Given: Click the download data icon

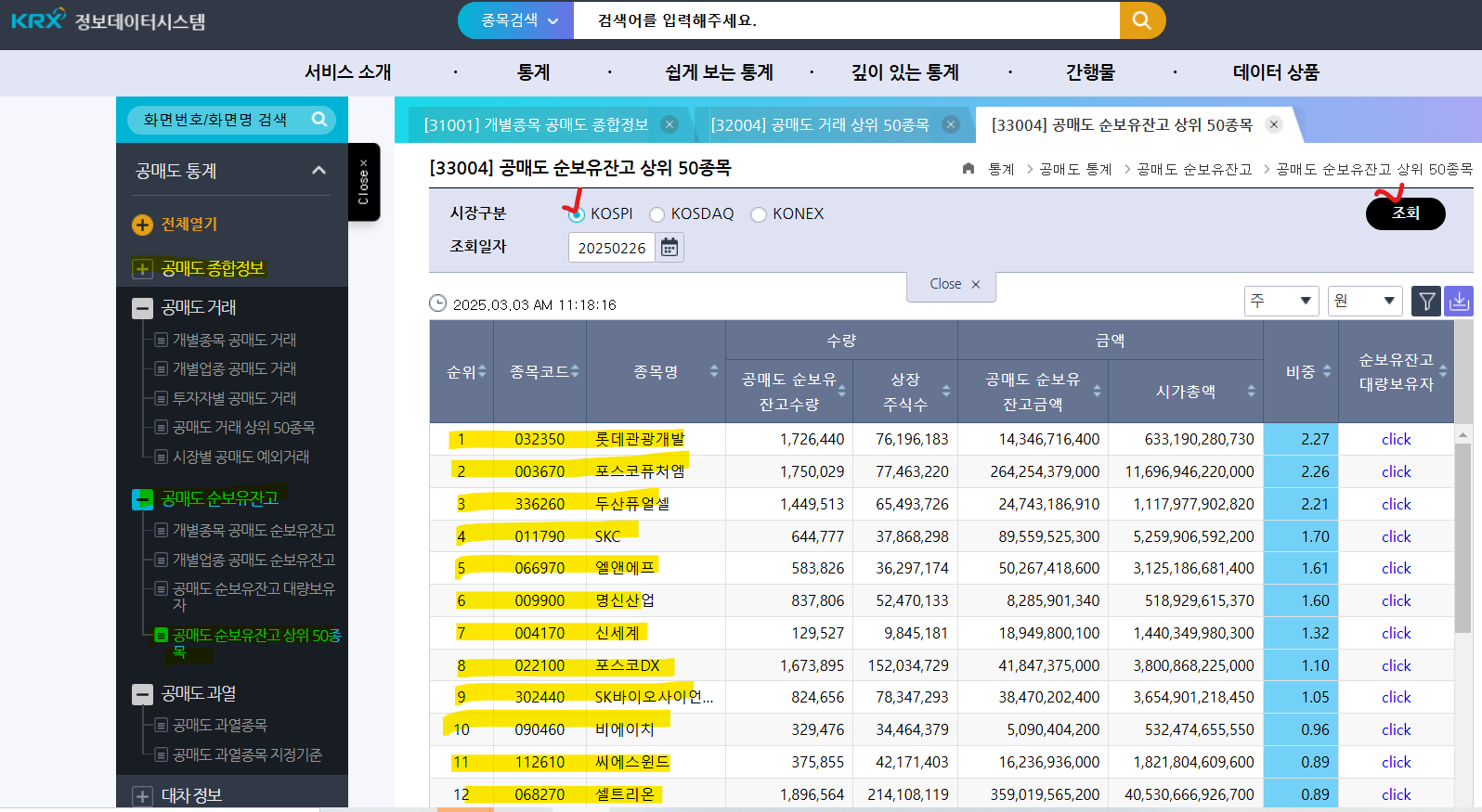Looking at the screenshot, I should pyautogui.click(x=1459, y=301).
